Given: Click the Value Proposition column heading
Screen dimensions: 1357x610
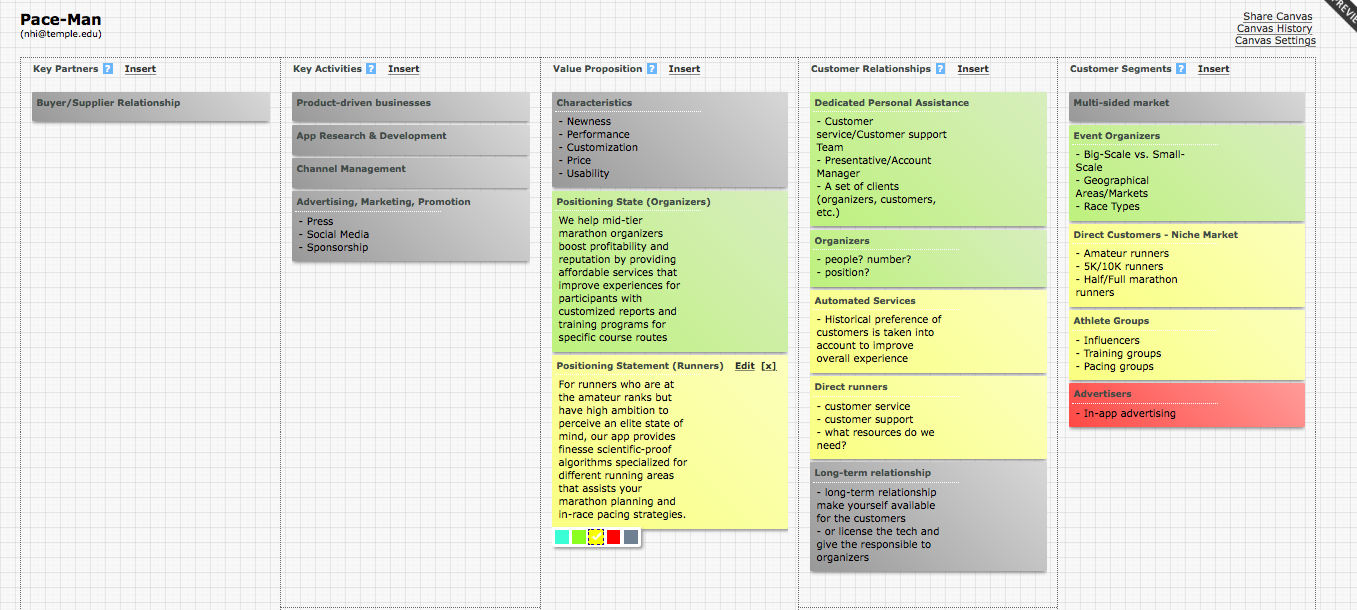Looking at the screenshot, I should click(598, 69).
